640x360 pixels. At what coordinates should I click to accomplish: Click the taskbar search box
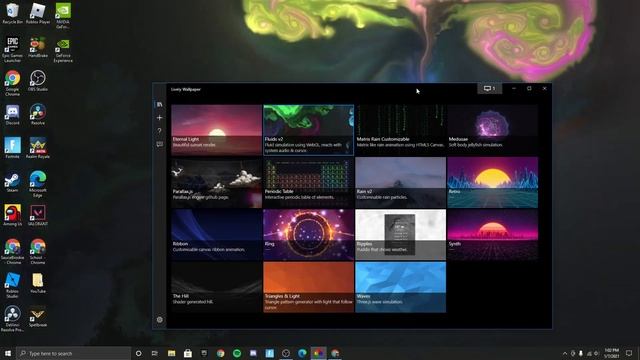[x=73, y=353]
